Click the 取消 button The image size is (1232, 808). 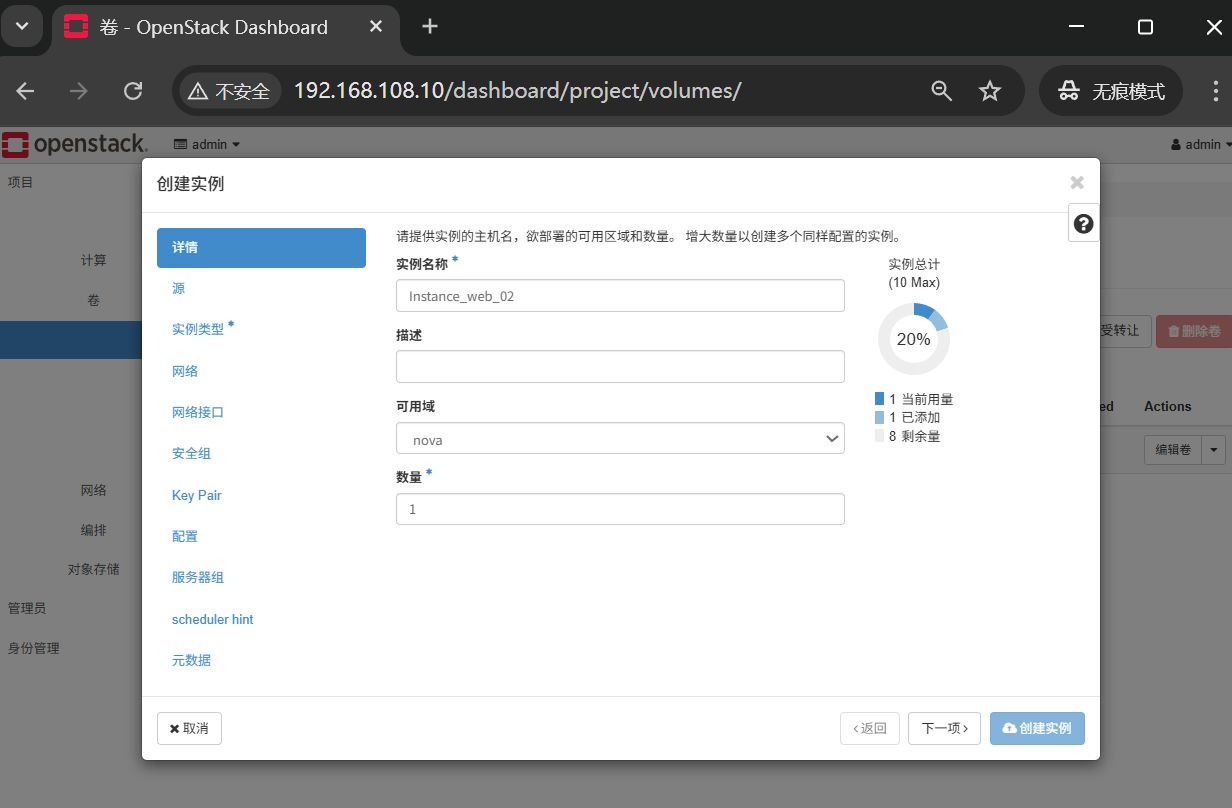[x=189, y=728]
